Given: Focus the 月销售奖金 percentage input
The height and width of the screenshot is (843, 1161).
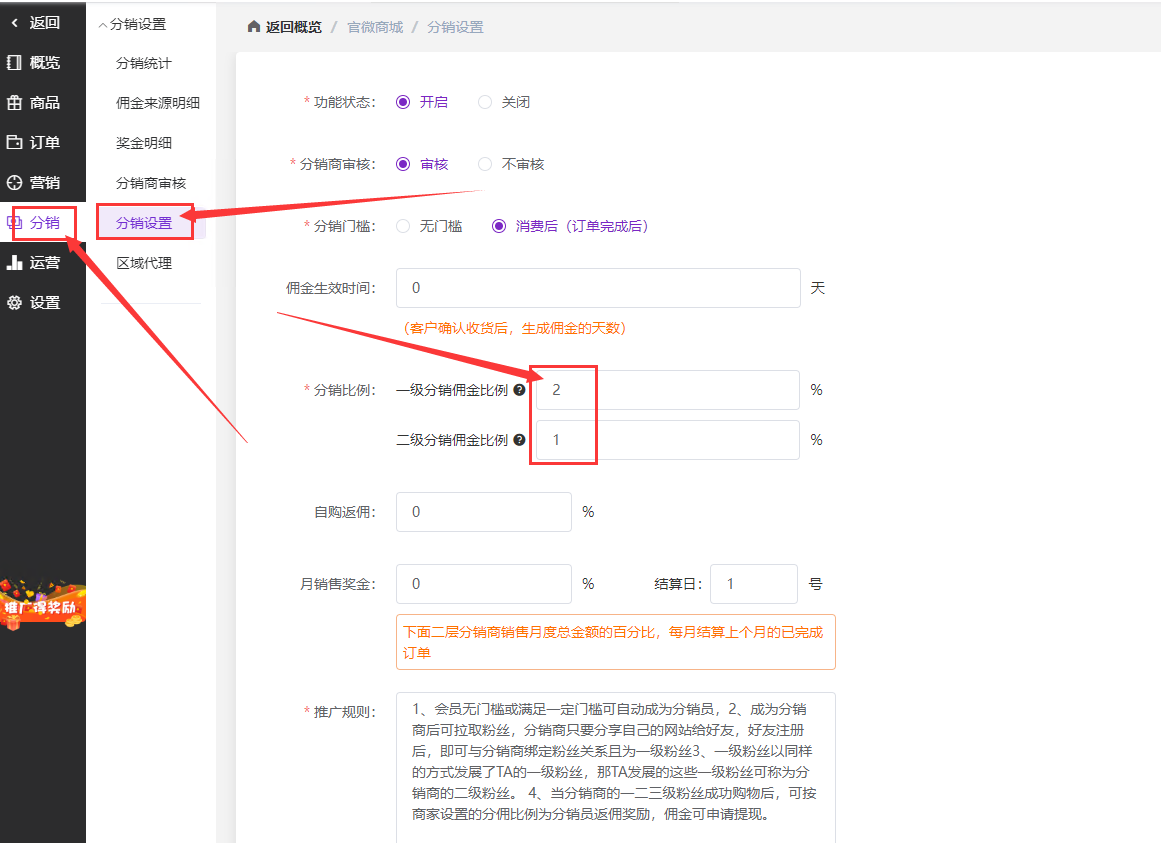Looking at the screenshot, I should (484, 584).
